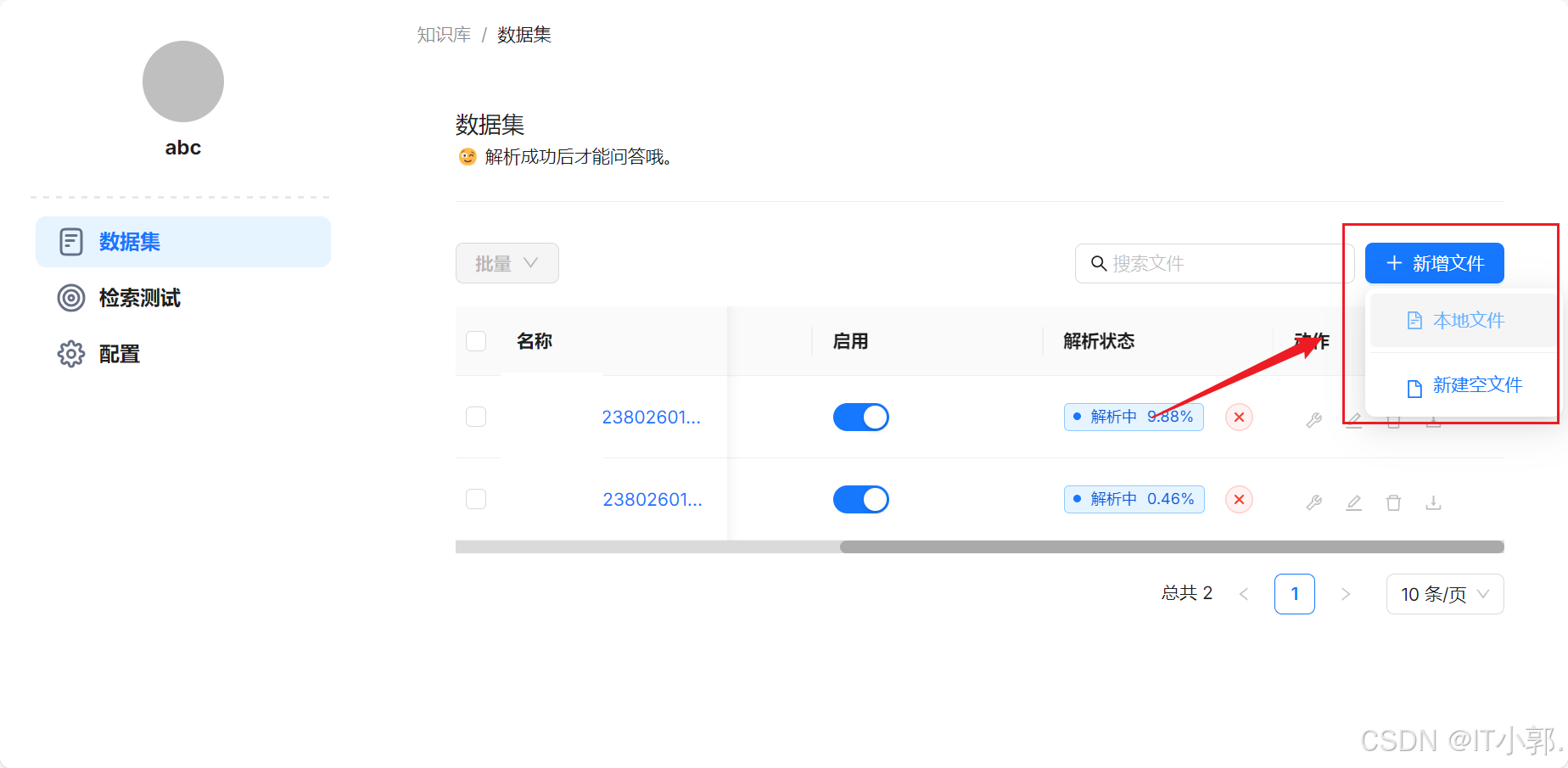Expand the 新增文件 button menu
The width and height of the screenshot is (1568, 768).
click(1434, 263)
